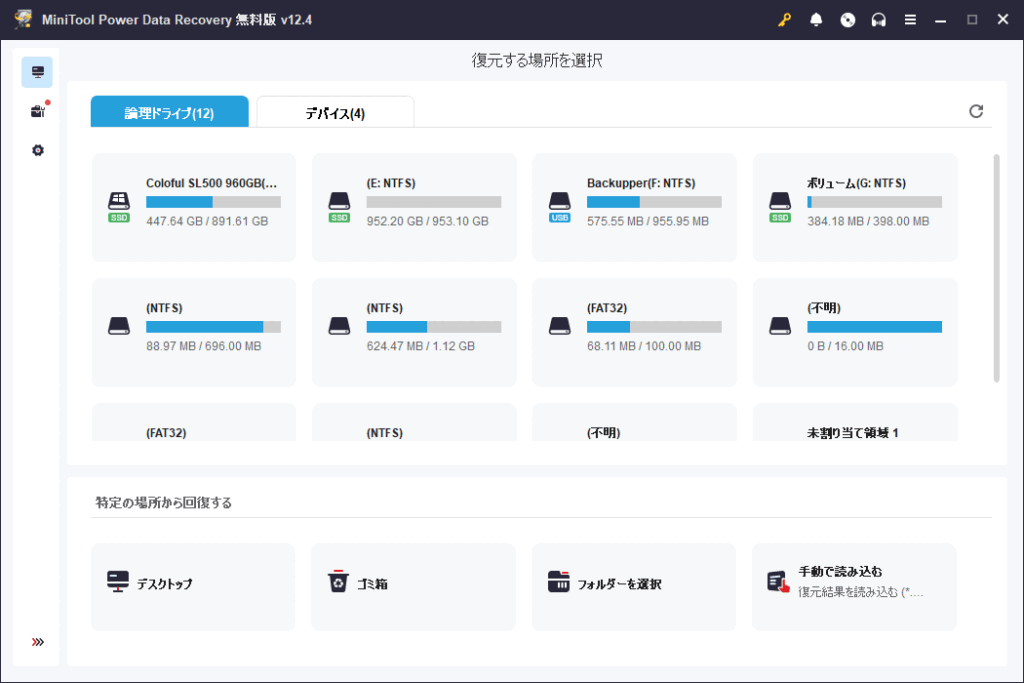Screen dimensions: 1024x683
Task: Open the notifications bell icon
Action: (816, 20)
